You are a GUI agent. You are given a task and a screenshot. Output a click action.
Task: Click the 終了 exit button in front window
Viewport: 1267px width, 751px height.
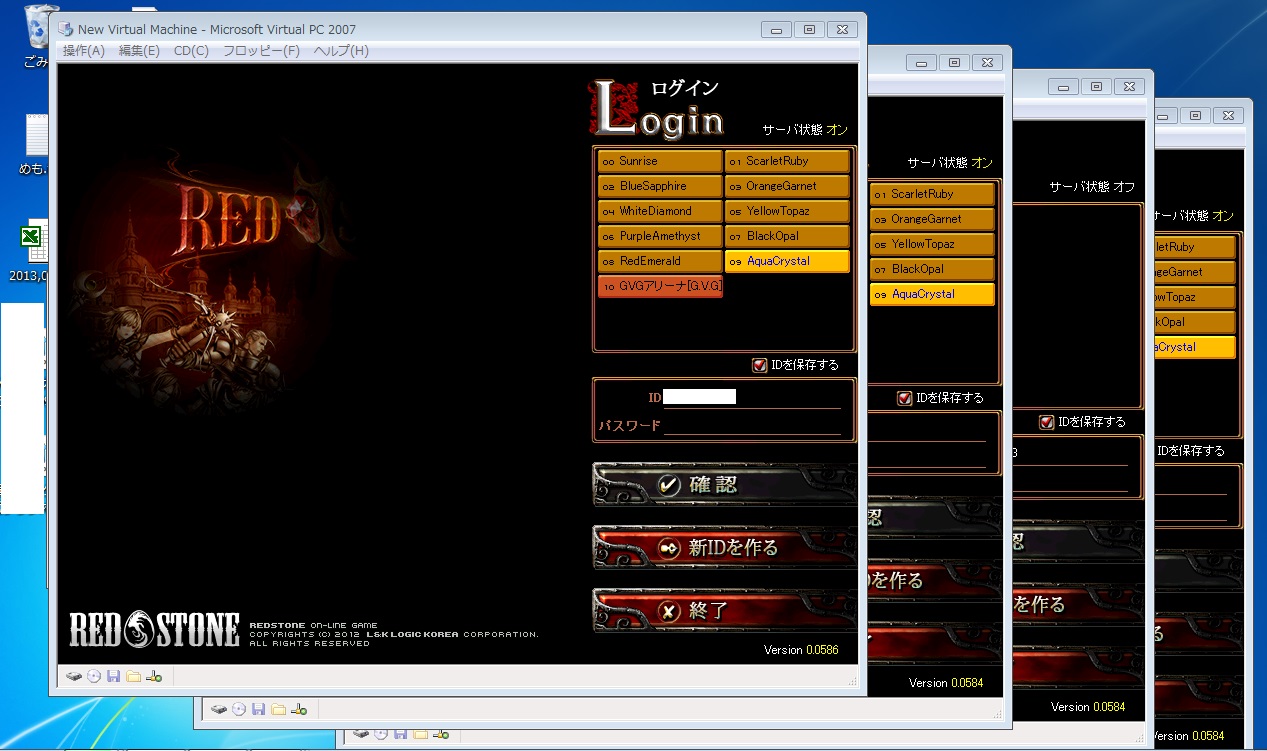point(725,610)
